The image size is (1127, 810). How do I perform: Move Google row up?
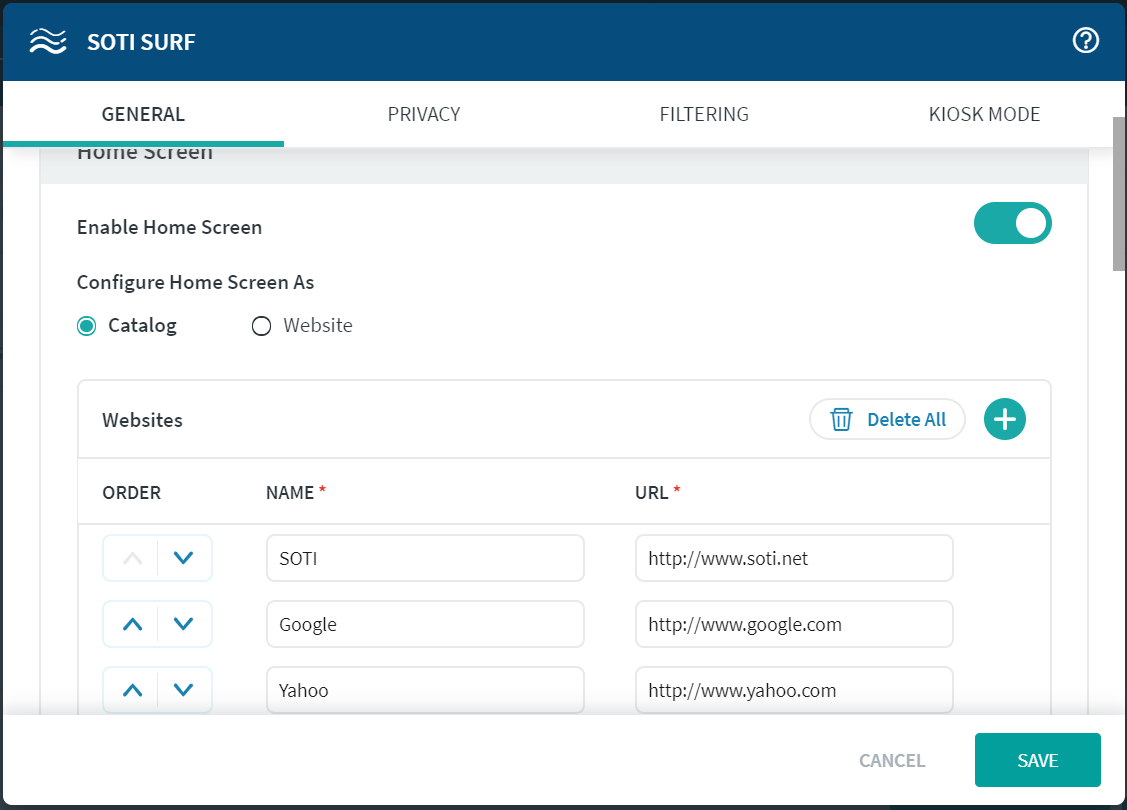point(132,624)
